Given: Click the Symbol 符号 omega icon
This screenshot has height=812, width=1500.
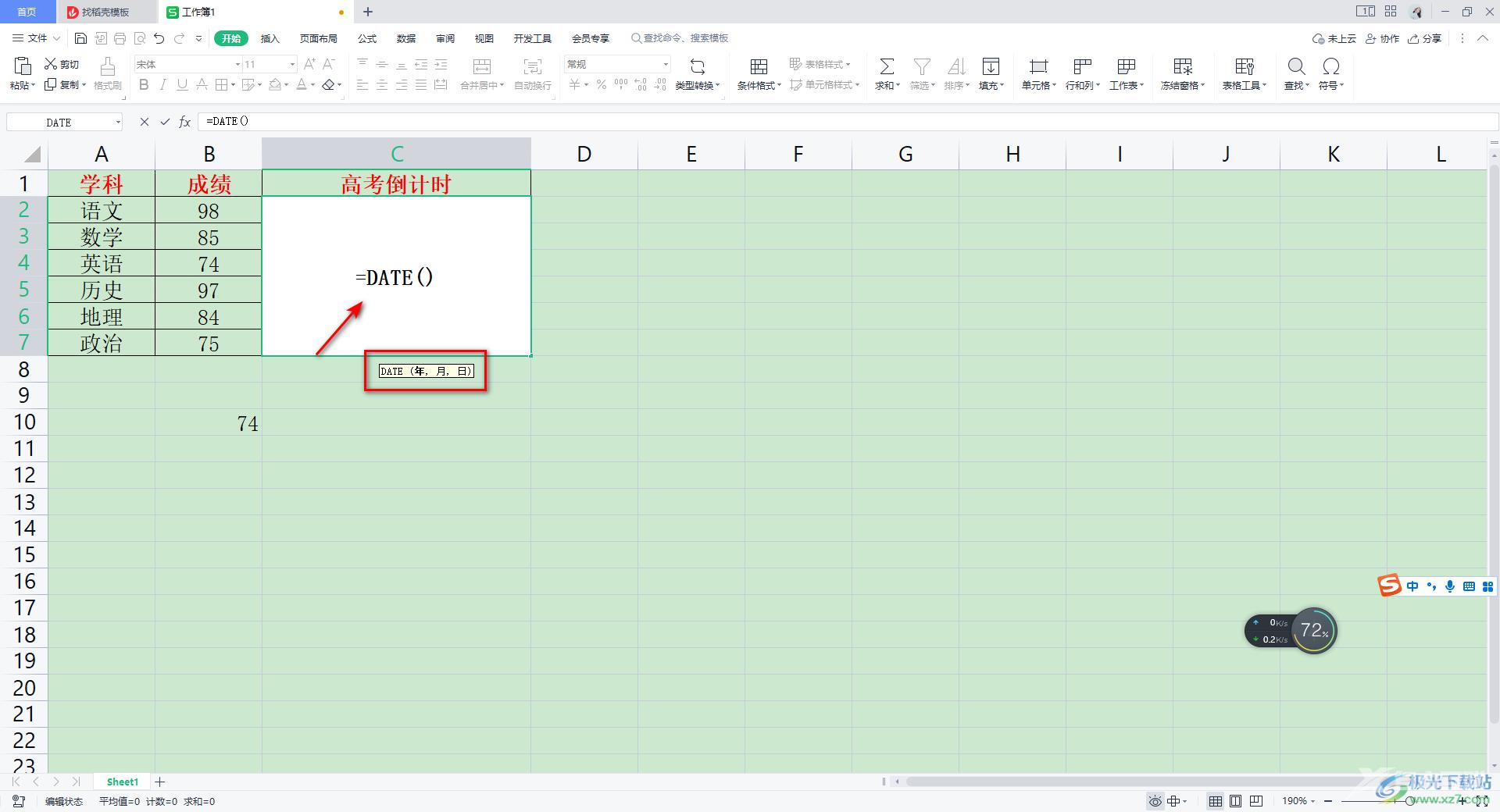Looking at the screenshot, I should pyautogui.click(x=1330, y=66).
